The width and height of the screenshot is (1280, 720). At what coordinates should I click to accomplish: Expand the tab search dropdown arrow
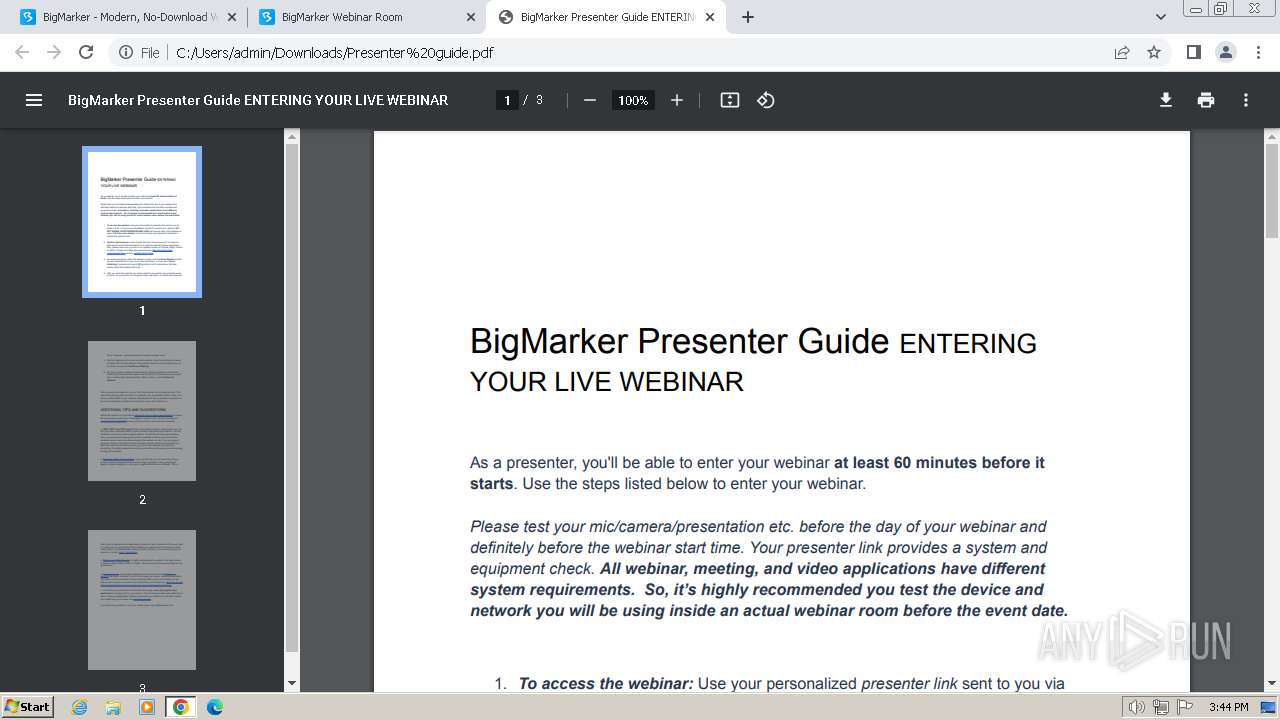1161,17
